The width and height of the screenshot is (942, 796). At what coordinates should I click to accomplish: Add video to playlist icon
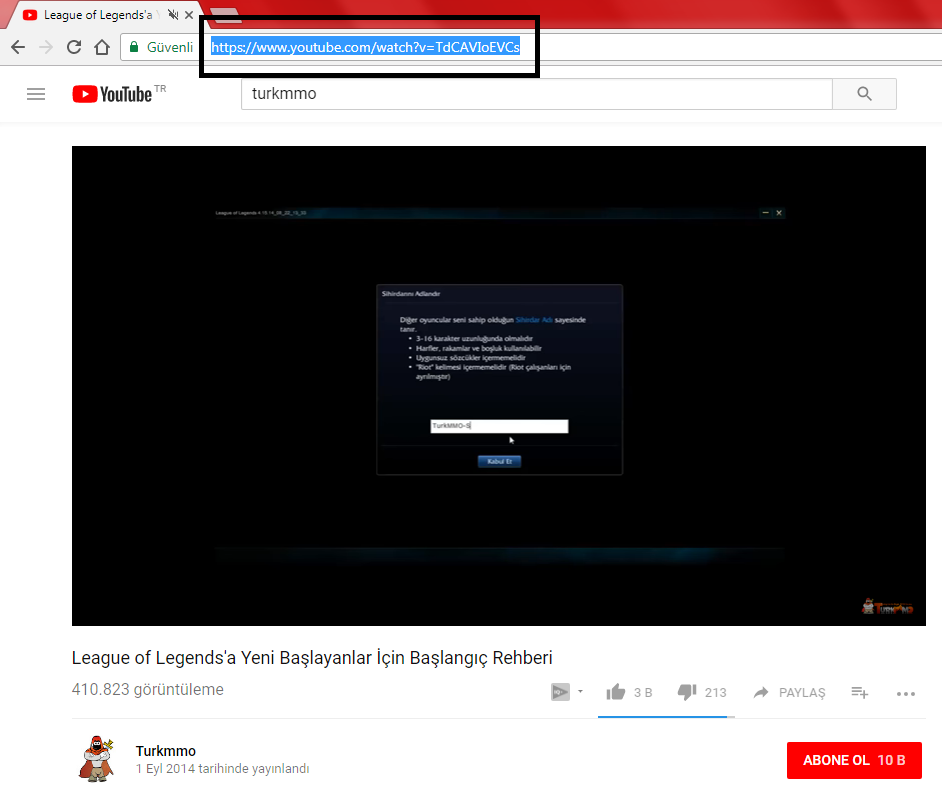(x=860, y=693)
